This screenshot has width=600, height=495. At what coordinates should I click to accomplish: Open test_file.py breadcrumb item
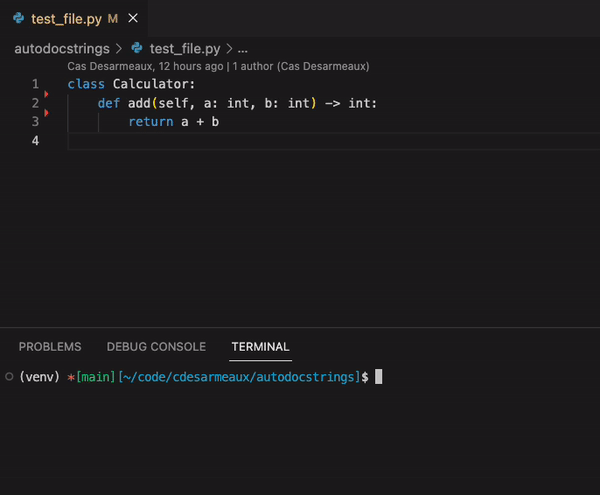[x=185, y=49]
